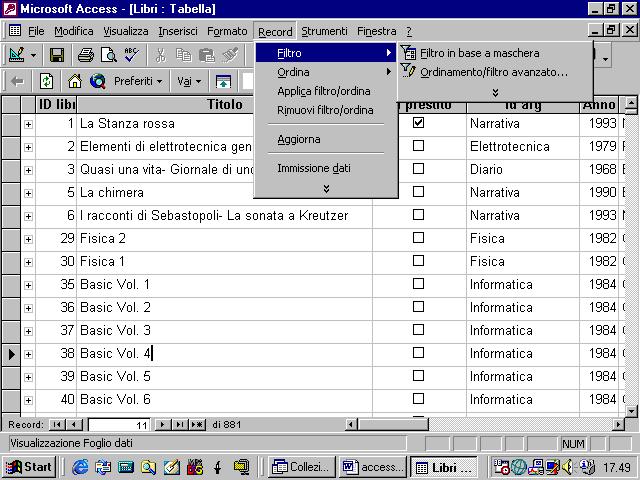Click the Home page icon
This screenshot has width=640, height=480.
click(x=75, y=81)
